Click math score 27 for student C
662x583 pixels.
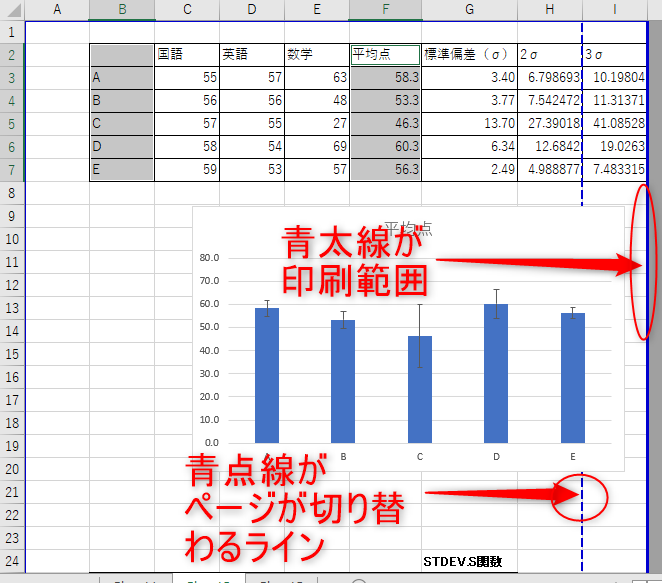[x=317, y=124]
